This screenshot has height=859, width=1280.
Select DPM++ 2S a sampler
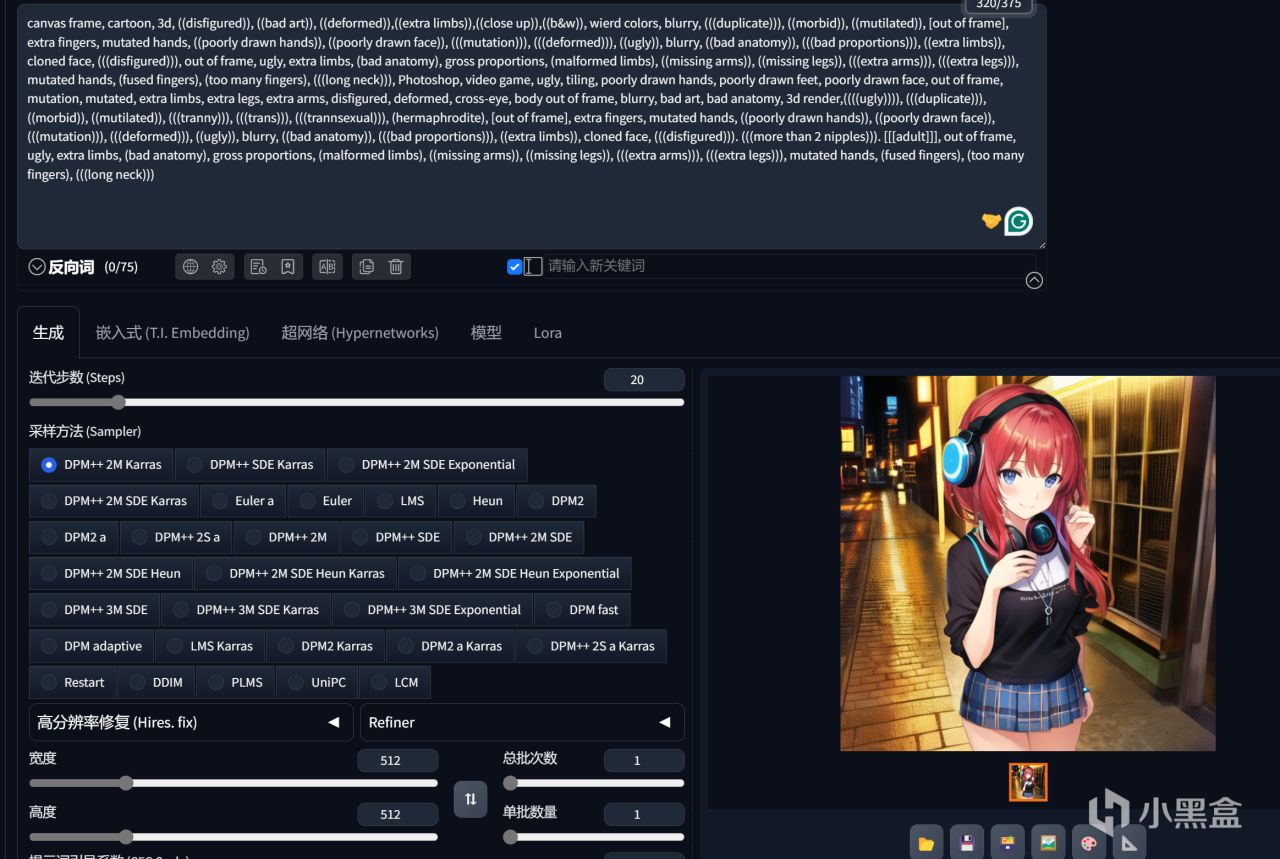(x=176, y=537)
